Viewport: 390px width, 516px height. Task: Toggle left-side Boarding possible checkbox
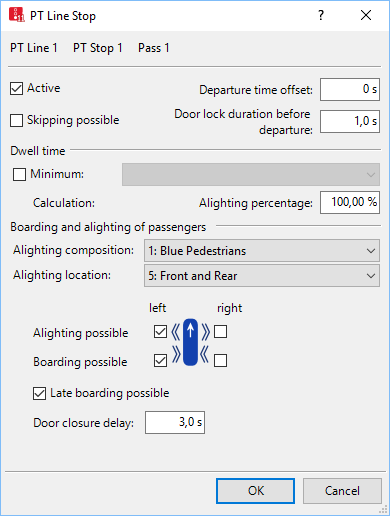click(x=160, y=360)
